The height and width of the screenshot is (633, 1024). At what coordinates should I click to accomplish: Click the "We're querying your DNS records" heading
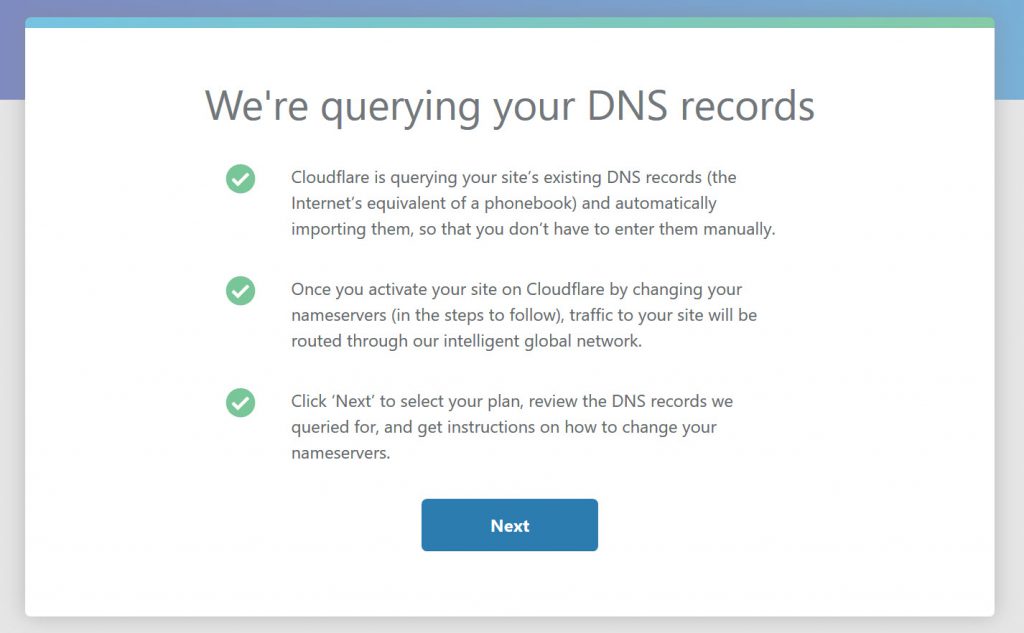tap(509, 106)
